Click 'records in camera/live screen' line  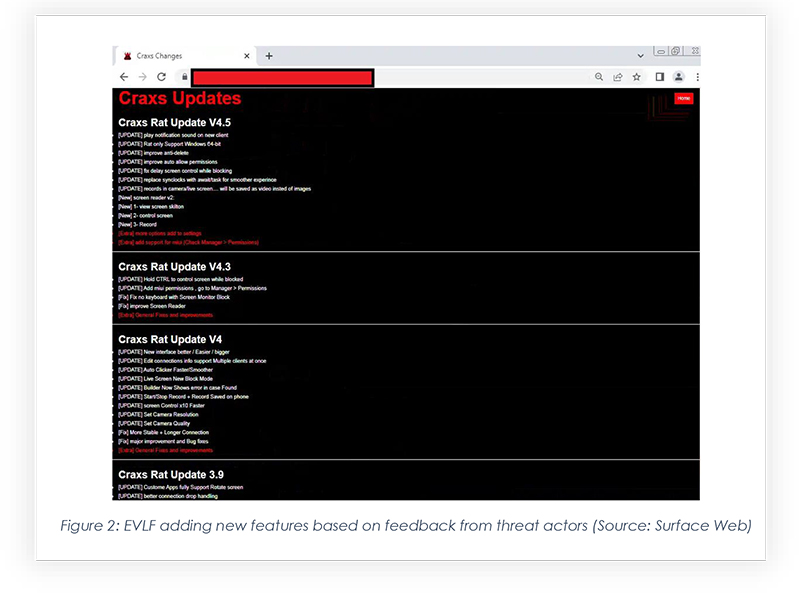[215, 189]
